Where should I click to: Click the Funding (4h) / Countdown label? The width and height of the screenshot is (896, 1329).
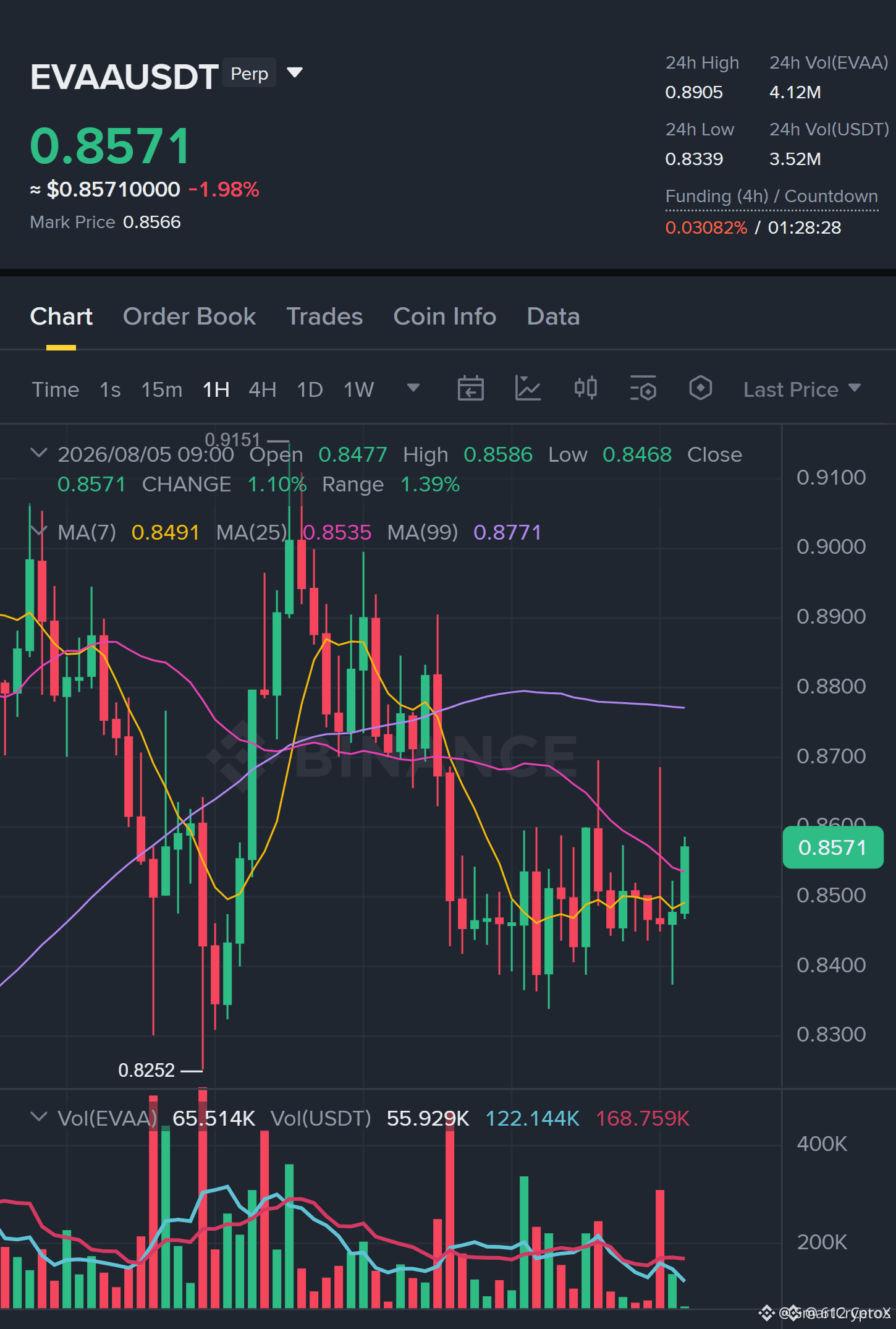(x=772, y=197)
